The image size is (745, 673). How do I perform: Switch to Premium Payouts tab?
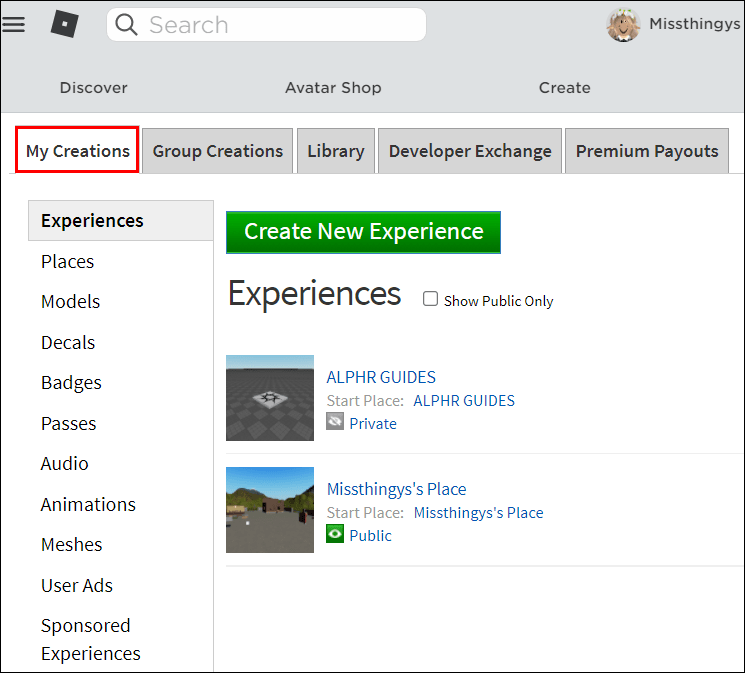click(x=647, y=151)
